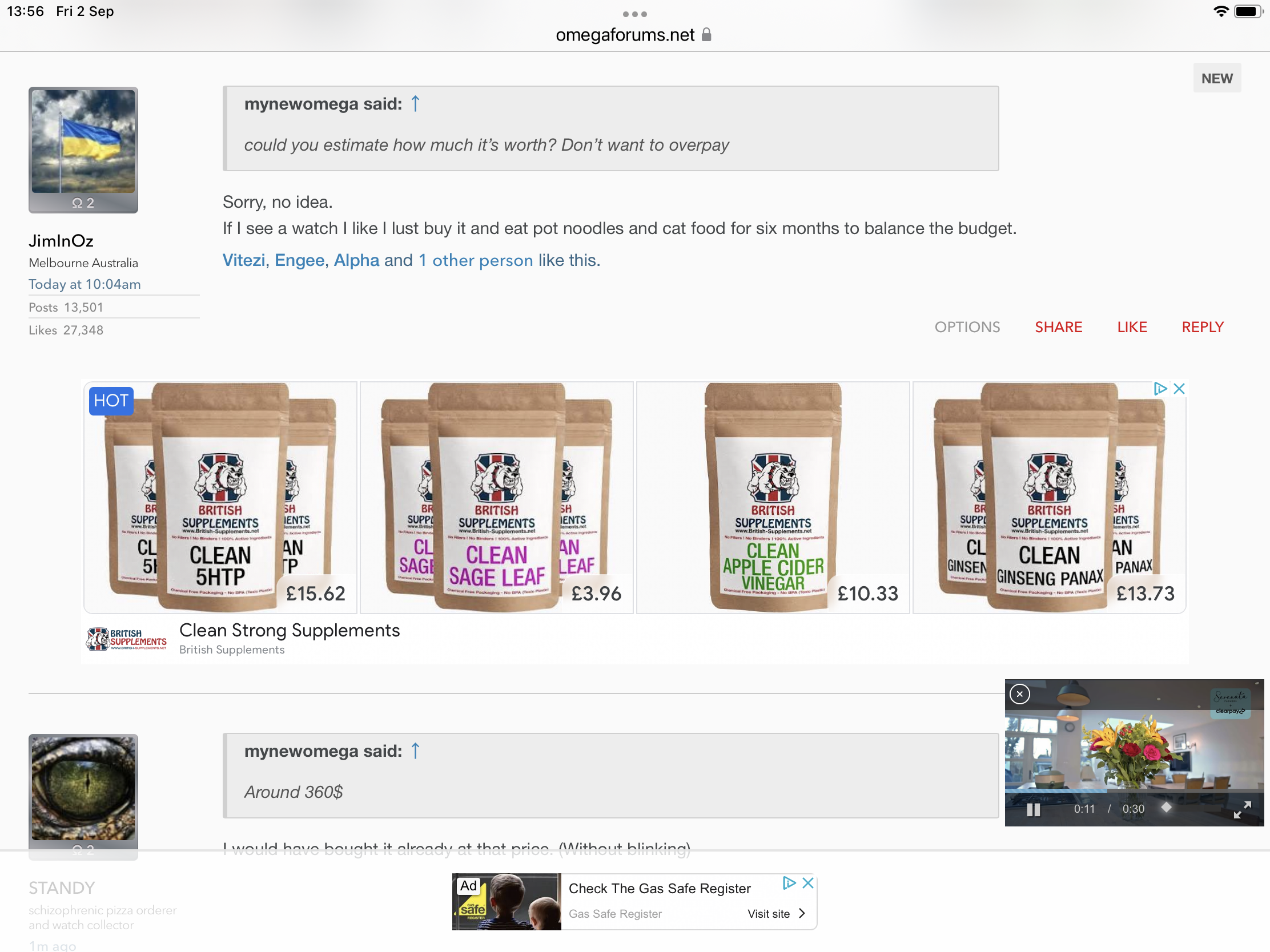The width and height of the screenshot is (1270, 952).
Task: Tap the three-dot multitasking menu
Action: 635,14
